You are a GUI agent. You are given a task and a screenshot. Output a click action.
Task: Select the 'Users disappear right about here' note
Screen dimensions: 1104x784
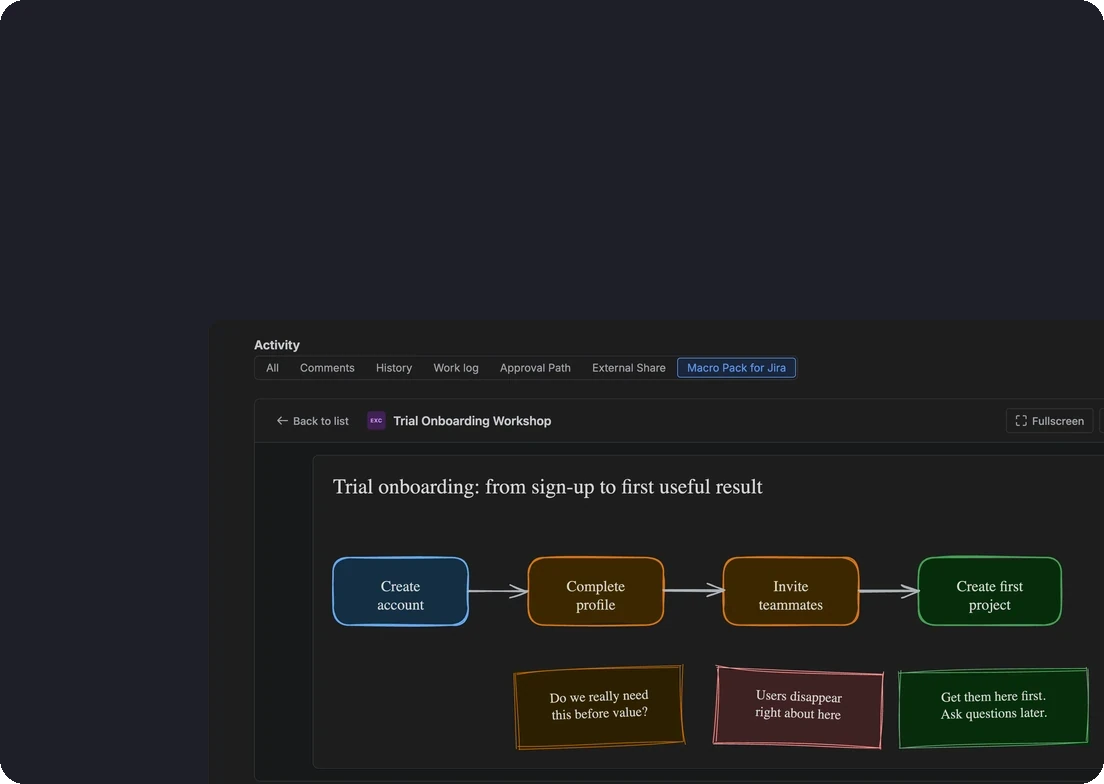[x=798, y=706]
